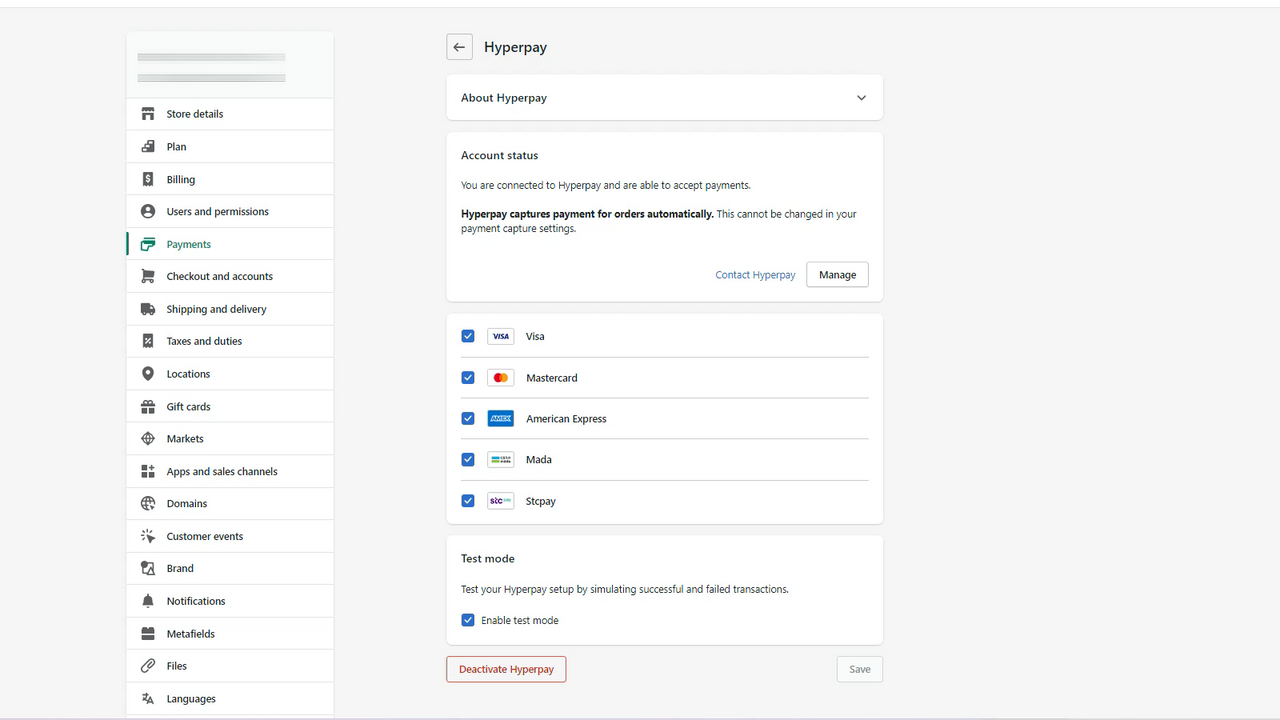The height and width of the screenshot is (720, 1280).
Task: Click the Hyperpay page title
Action: [515, 47]
